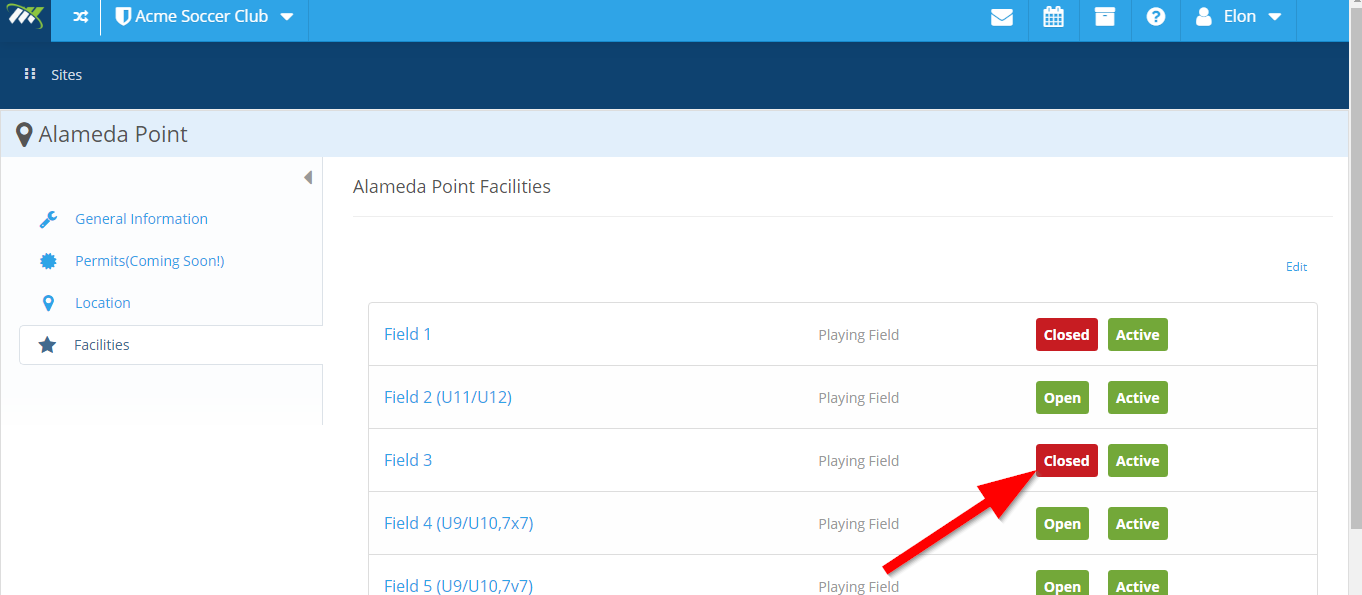Click the Alameda Point page title
Image resolution: width=1362 pixels, height=595 pixels.
(x=113, y=134)
